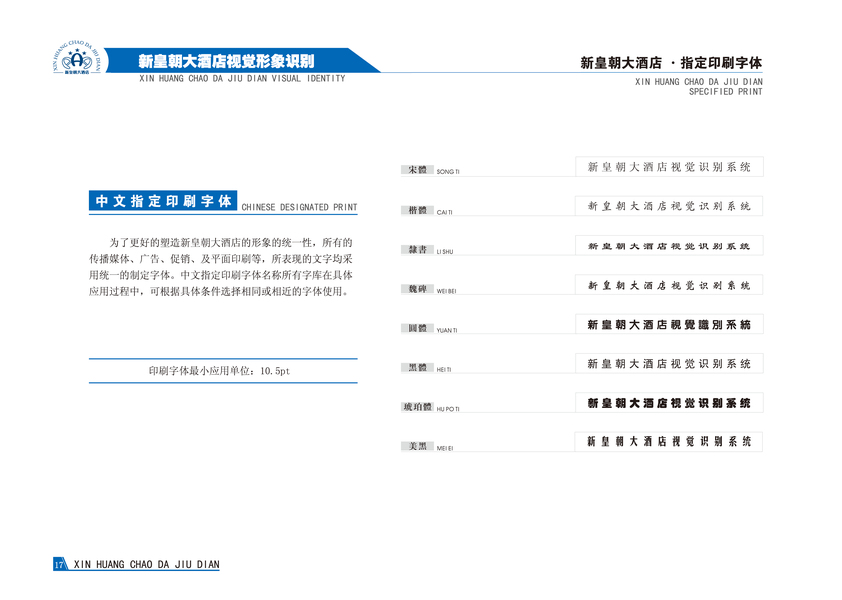The height and width of the screenshot is (600, 842).
Task: Click the HEI TI caption
Action: pos(444,370)
